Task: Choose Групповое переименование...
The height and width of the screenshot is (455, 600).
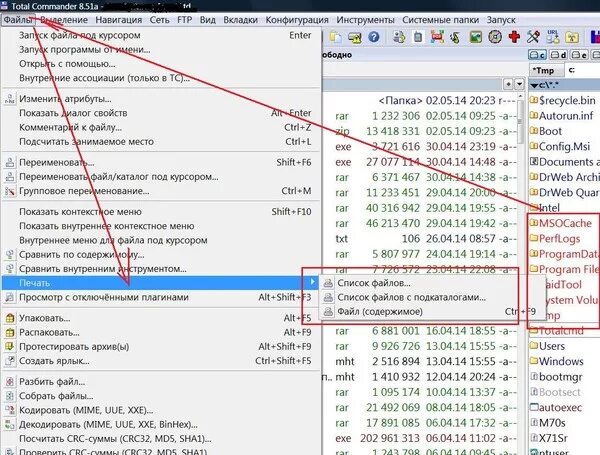Action: (161, 191)
